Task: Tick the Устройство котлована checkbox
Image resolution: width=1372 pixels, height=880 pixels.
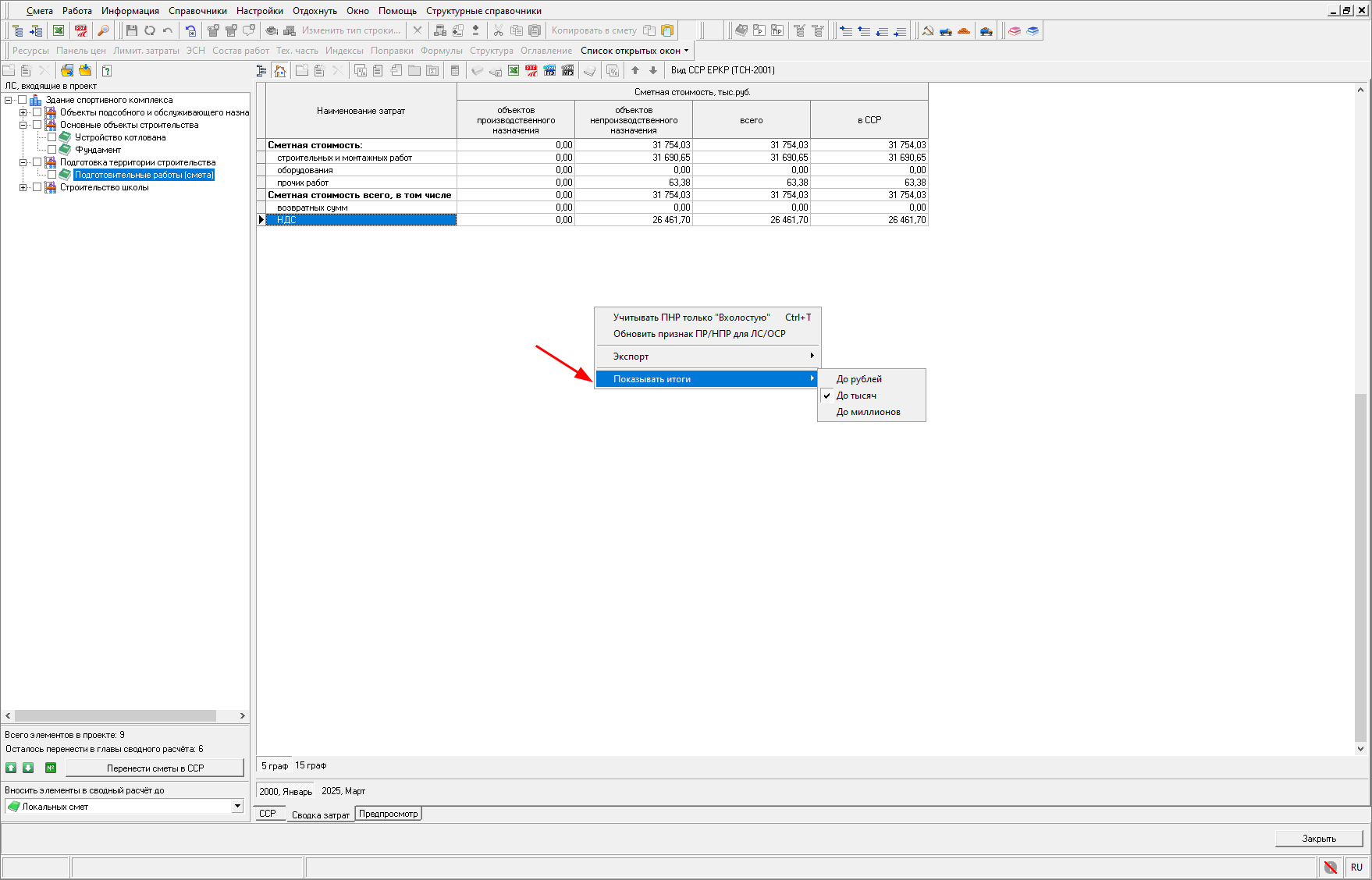Action: [x=52, y=137]
